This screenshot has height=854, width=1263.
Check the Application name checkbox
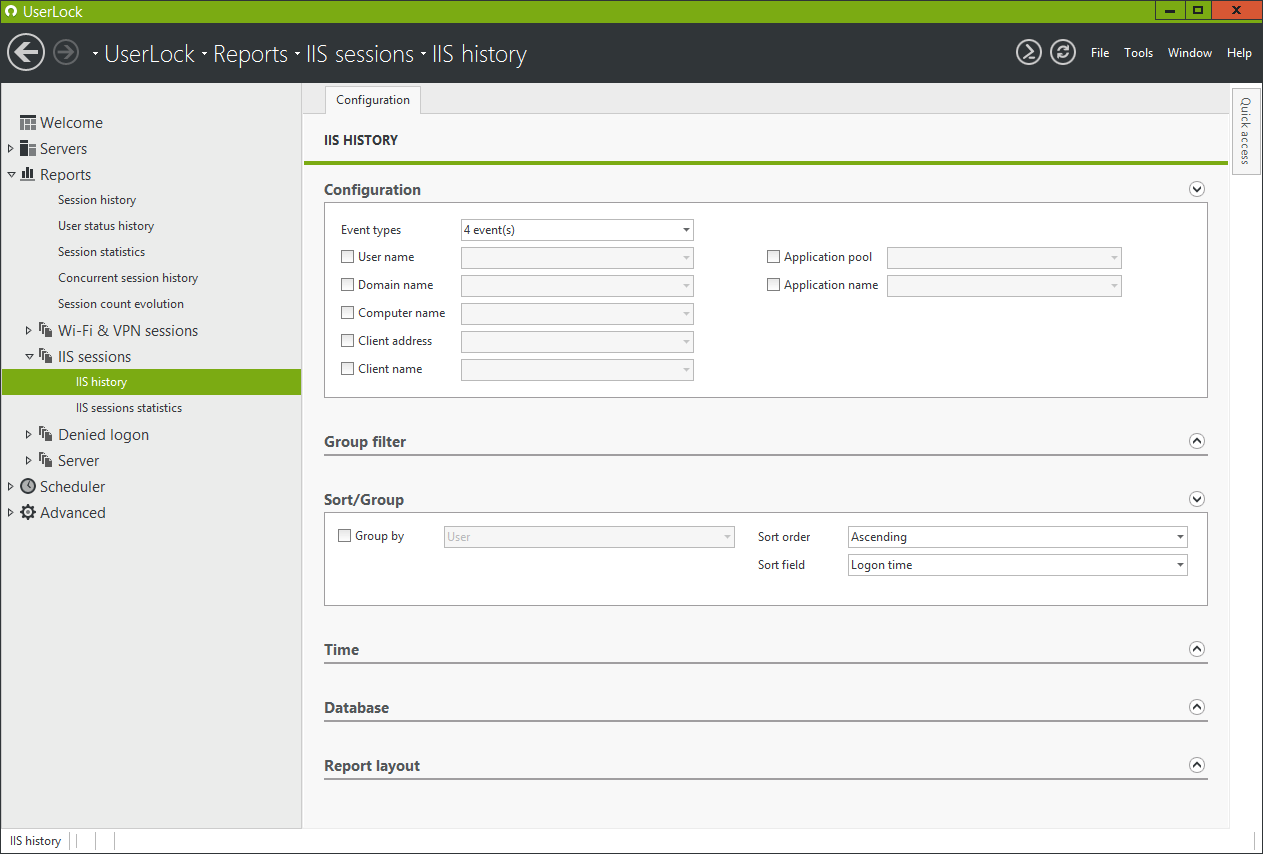pyautogui.click(x=773, y=285)
